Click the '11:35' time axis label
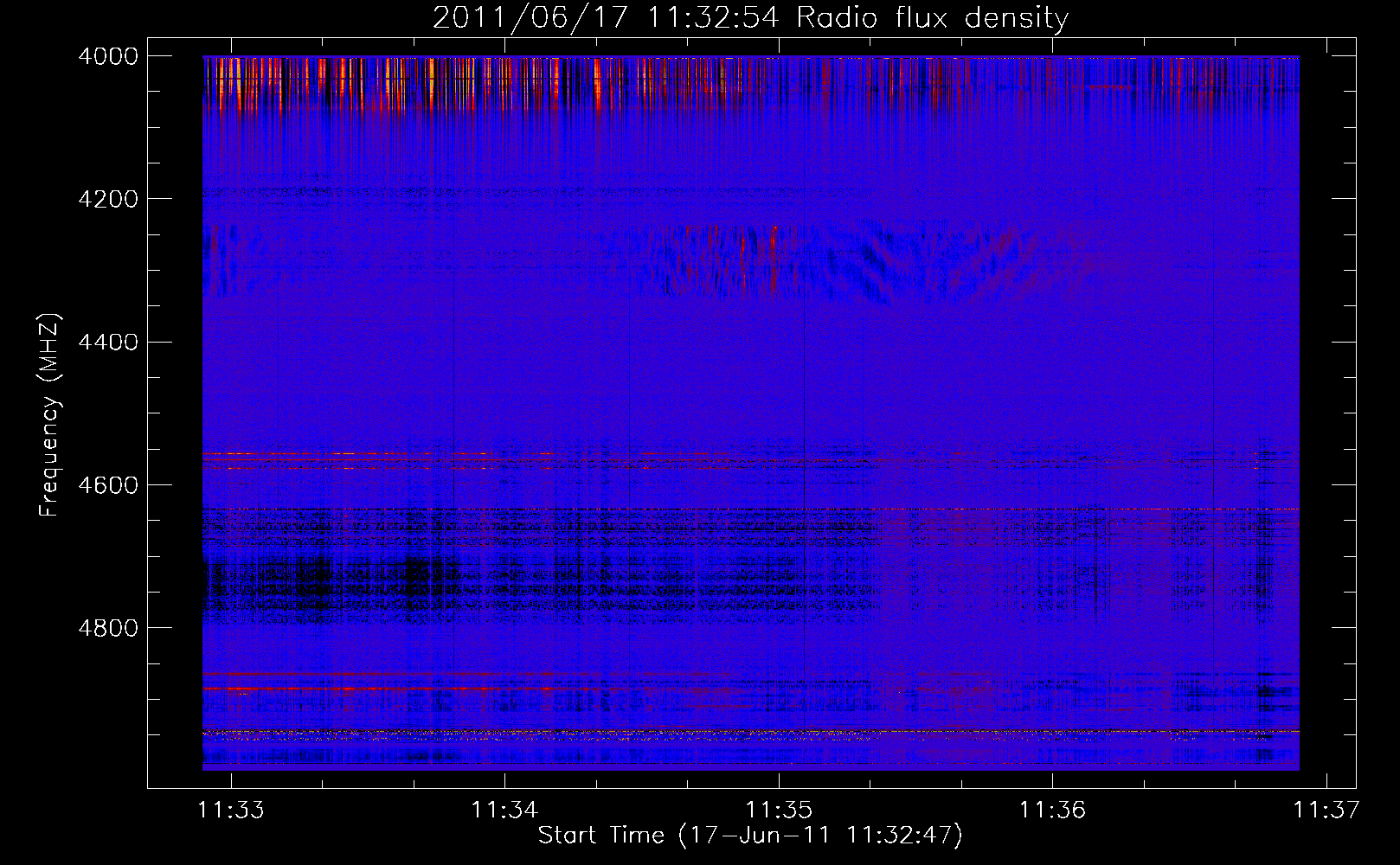 pos(780,811)
